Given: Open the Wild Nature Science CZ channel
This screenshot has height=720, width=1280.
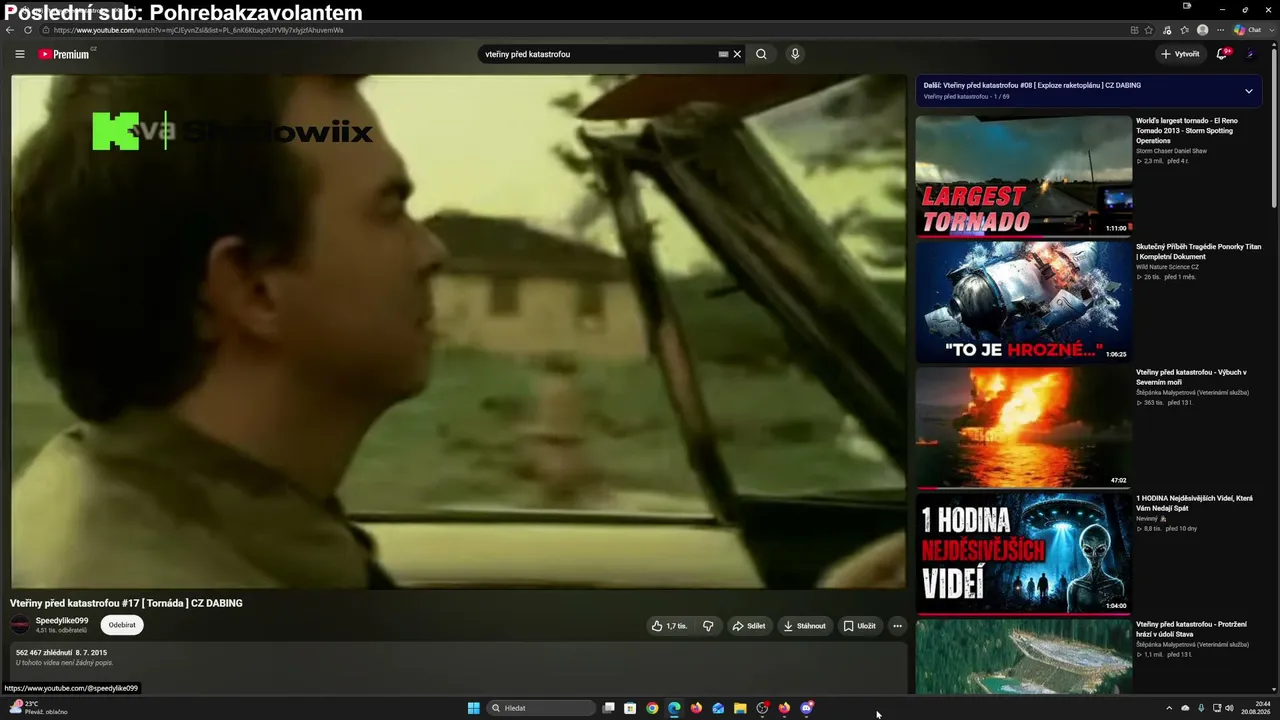Looking at the screenshot, I should (x=1167, y=267).
